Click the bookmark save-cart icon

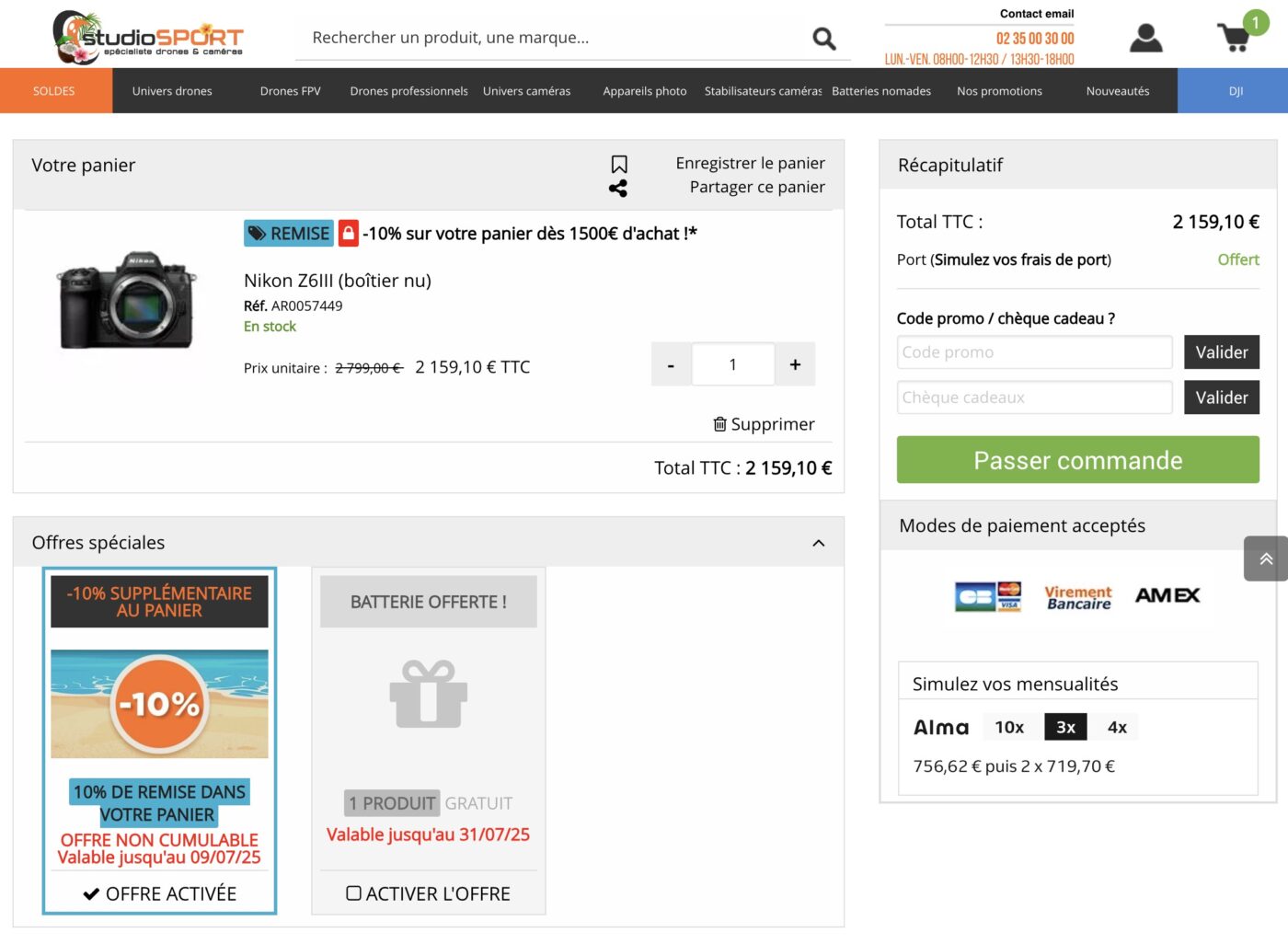pos(619,164)
